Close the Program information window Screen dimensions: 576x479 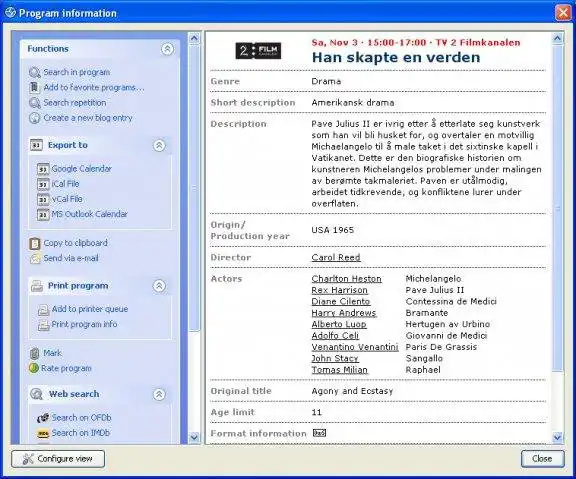563,13
